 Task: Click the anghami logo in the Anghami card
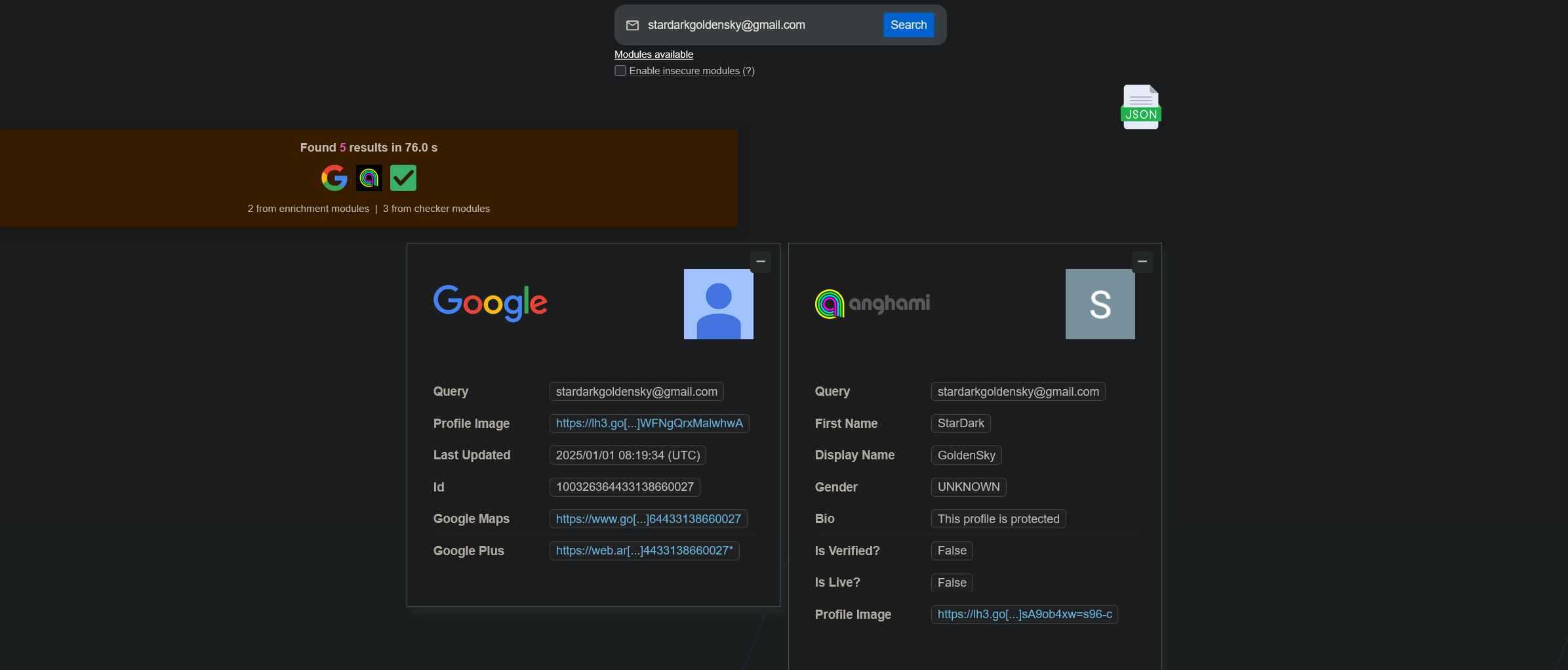point(872,304)
